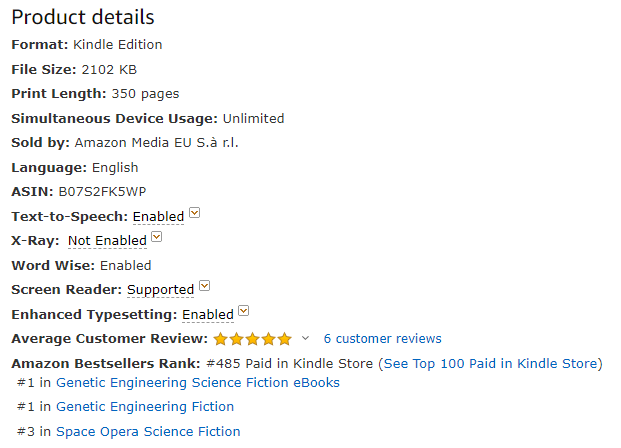See Top 100 Paid in Kindle Store

[x=490, y=363]
